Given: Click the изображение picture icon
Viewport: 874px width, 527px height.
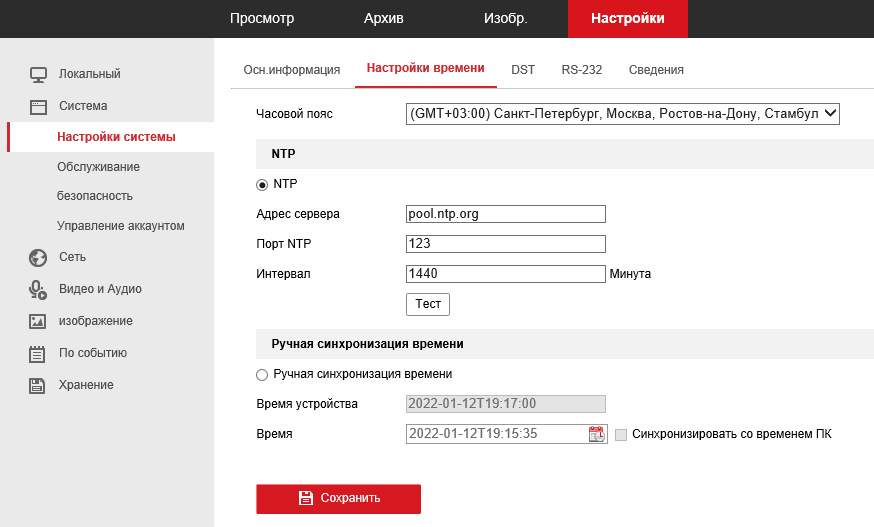Looking at the screenshot, I should click(37, 321).
